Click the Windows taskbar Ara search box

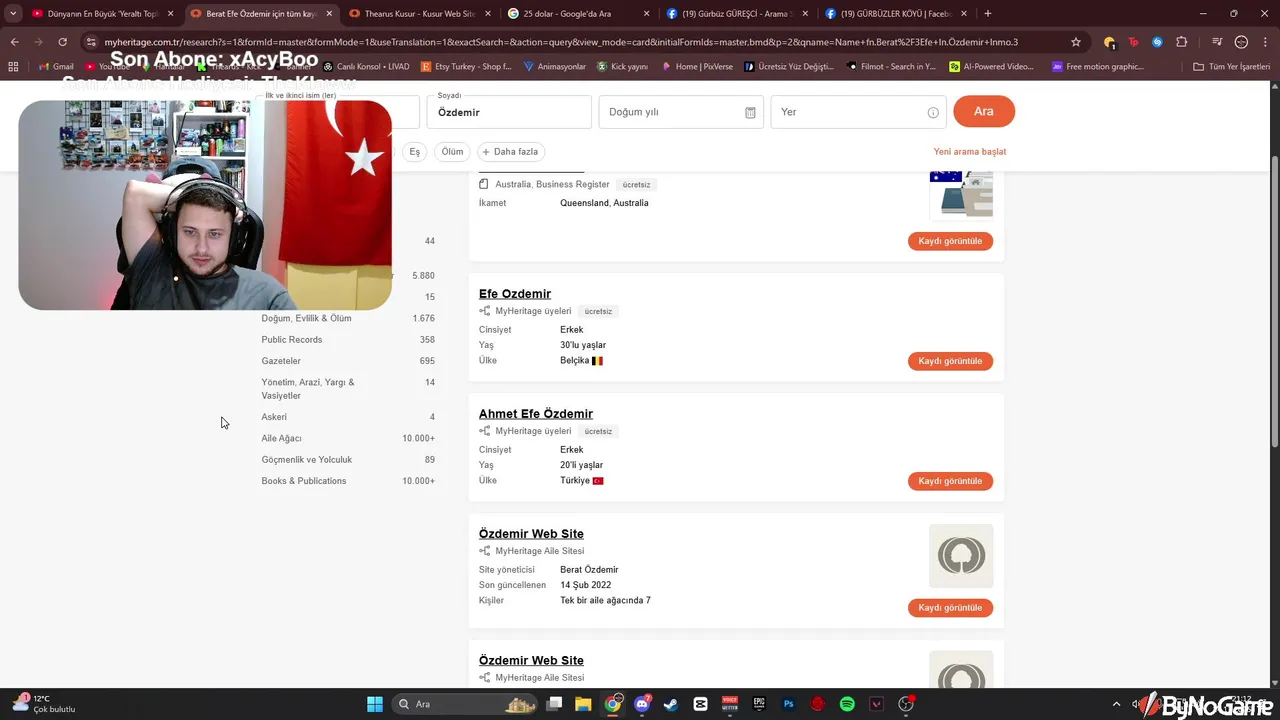465,704
